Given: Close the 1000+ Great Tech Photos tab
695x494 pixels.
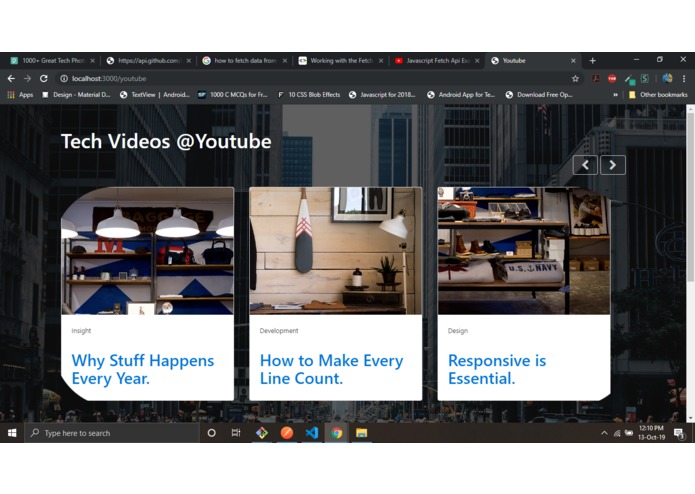Looking at the screenshot, I should click(x=92, y=61).
